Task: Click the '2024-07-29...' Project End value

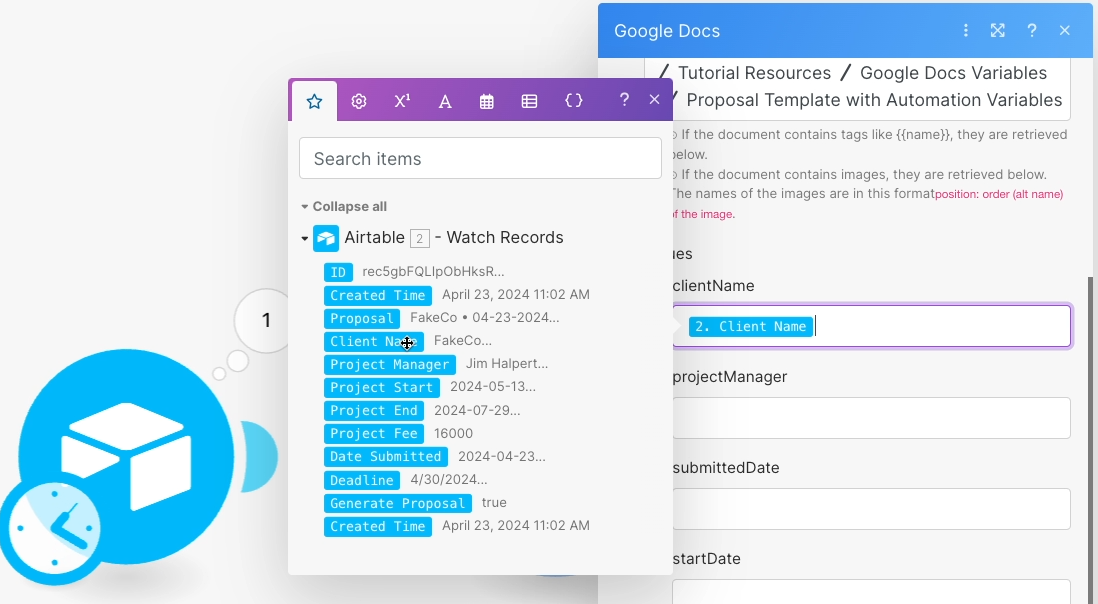Action: pos(477,411)
